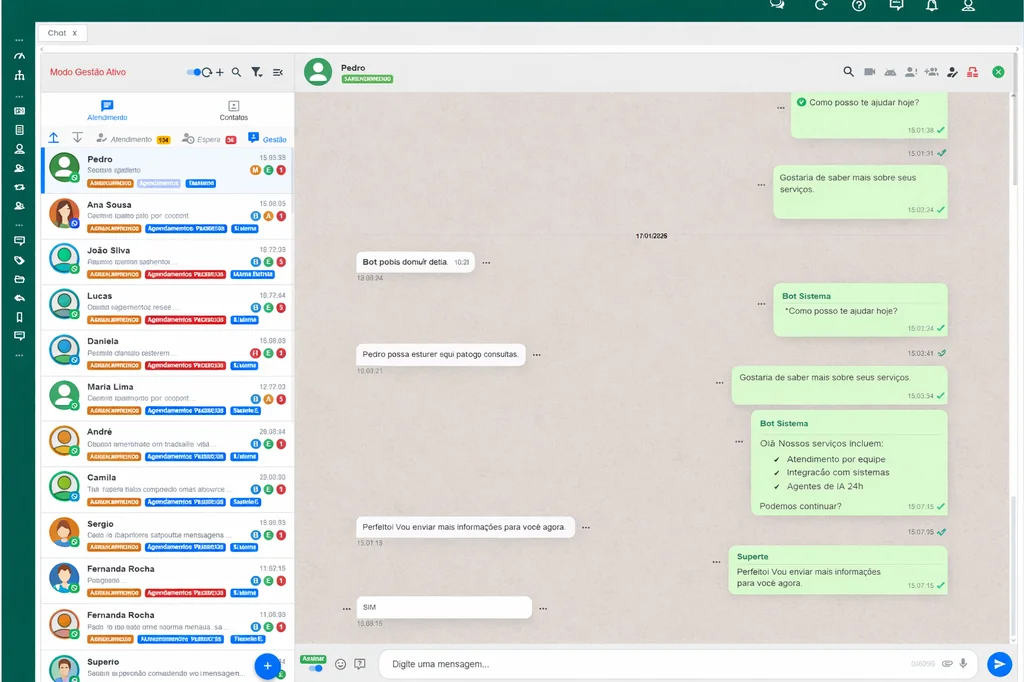Toggle the Assinar signature switch
Viewport: 1024px width, 682px height.
click(x=314, y=667)
